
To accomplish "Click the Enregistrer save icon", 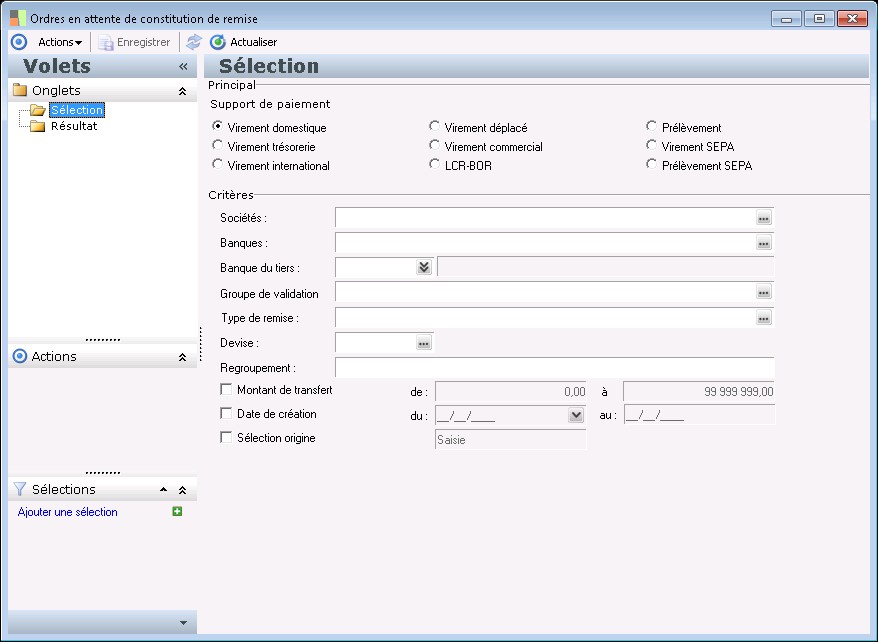I will tap(105, 43).
